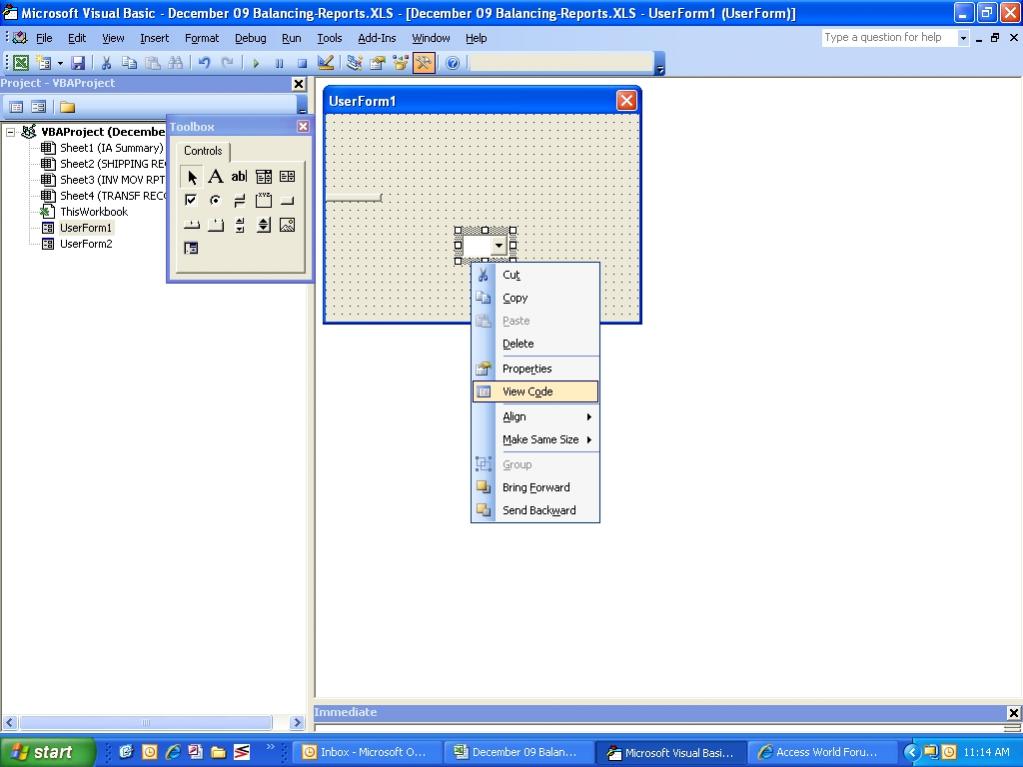Choose the Image control in Toolbox

pyautogui.click(x=287, y=225)
